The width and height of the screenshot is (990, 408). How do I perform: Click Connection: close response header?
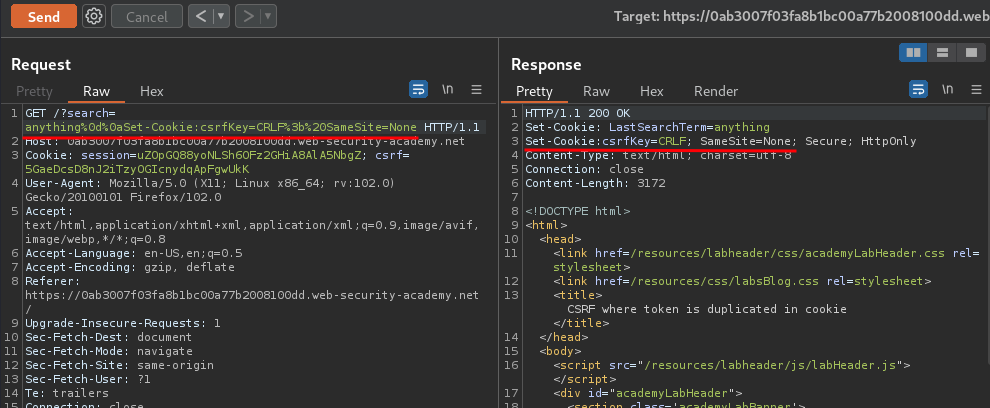(x=584, y=169)
